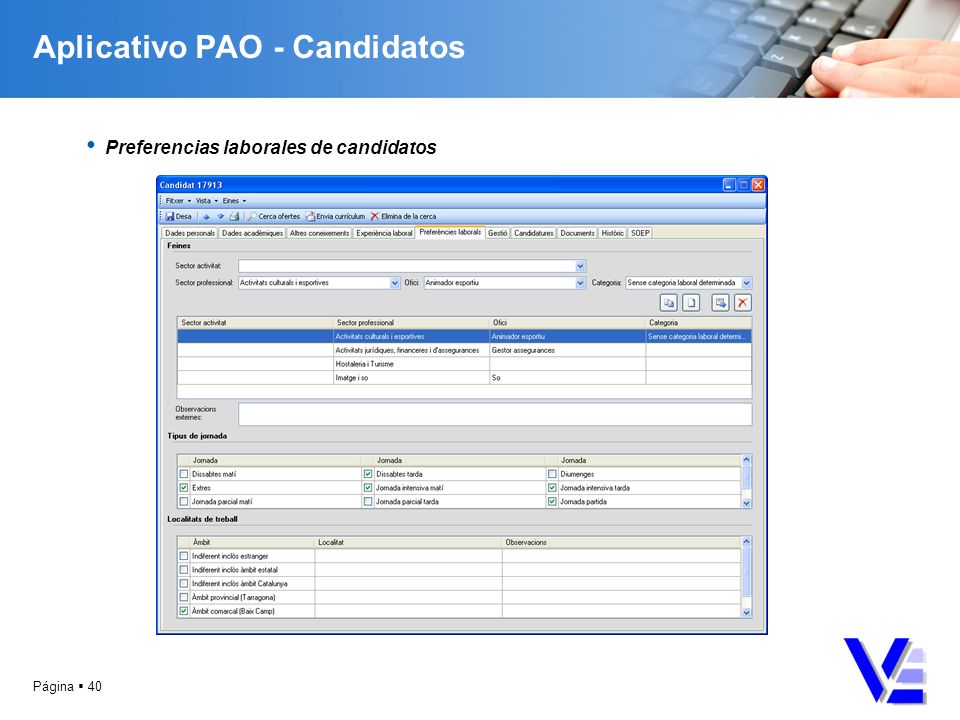
Task: Open the Experiència laboral tab
Action: coord(384,233)
